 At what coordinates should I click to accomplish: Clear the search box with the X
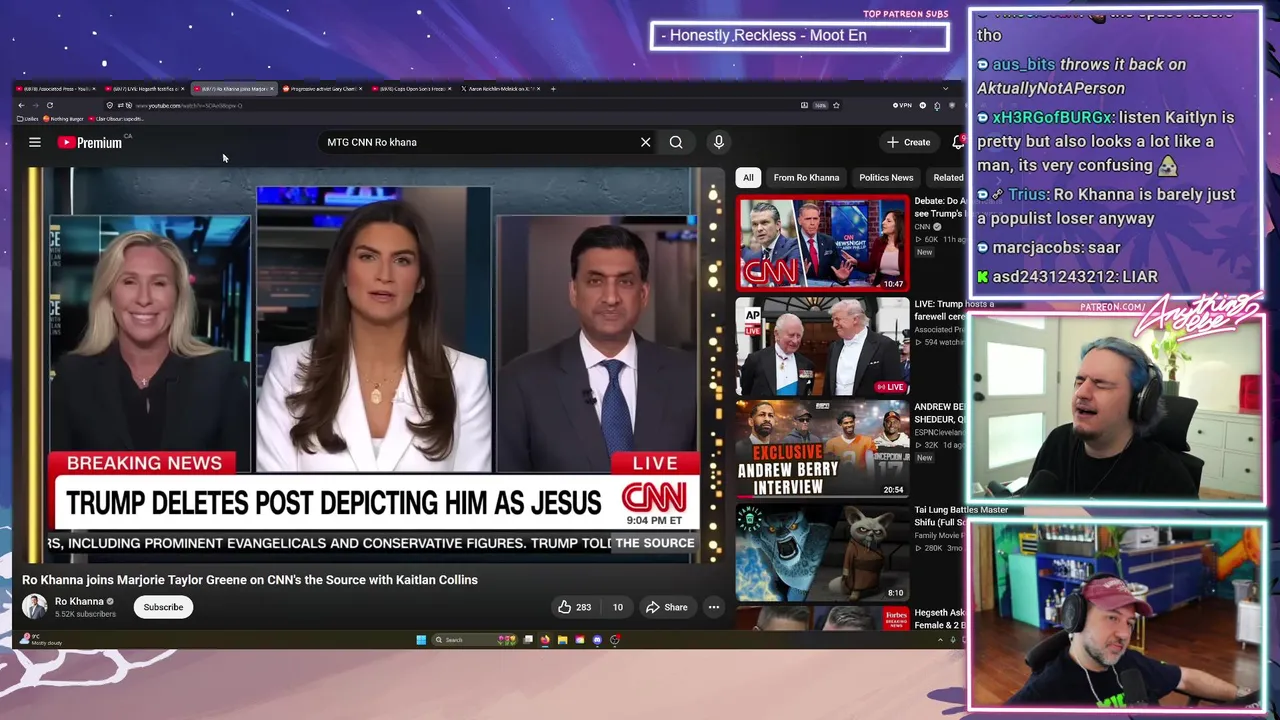tap(645, 142)
